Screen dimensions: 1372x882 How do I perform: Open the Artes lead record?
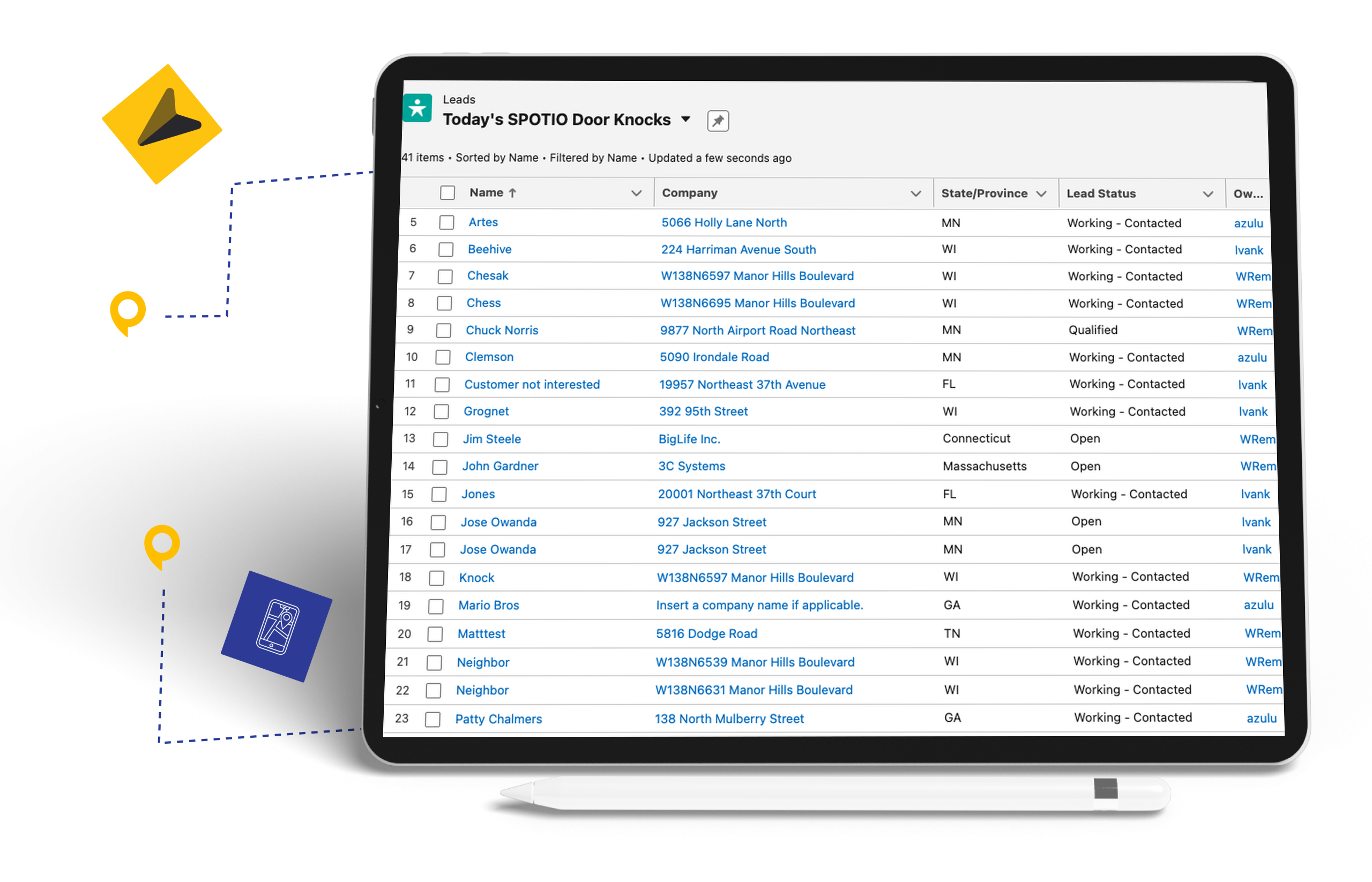coord(483,222)
